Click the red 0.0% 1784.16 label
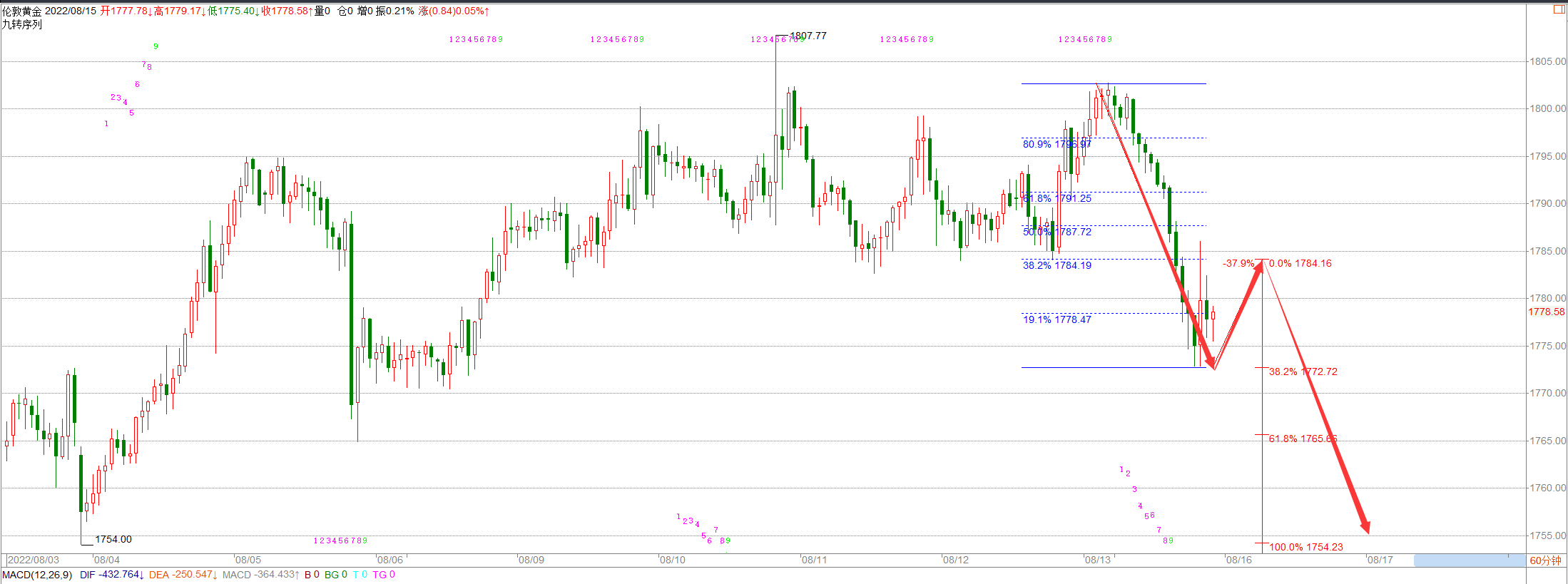Image resolution: width=1568 pixels, height=584 pixels. [1300, 263]
